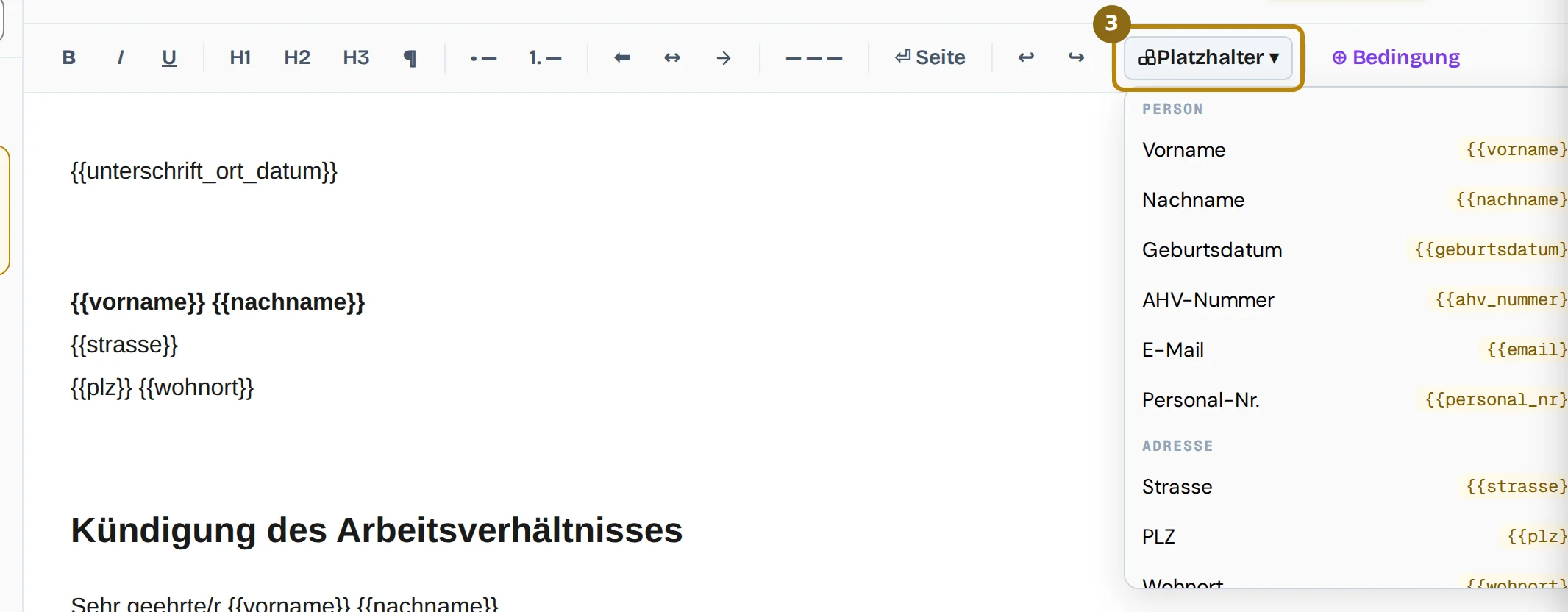
Task: Center text with double-arrow icon
Action: pyautogui.click(x=672, y=57)
